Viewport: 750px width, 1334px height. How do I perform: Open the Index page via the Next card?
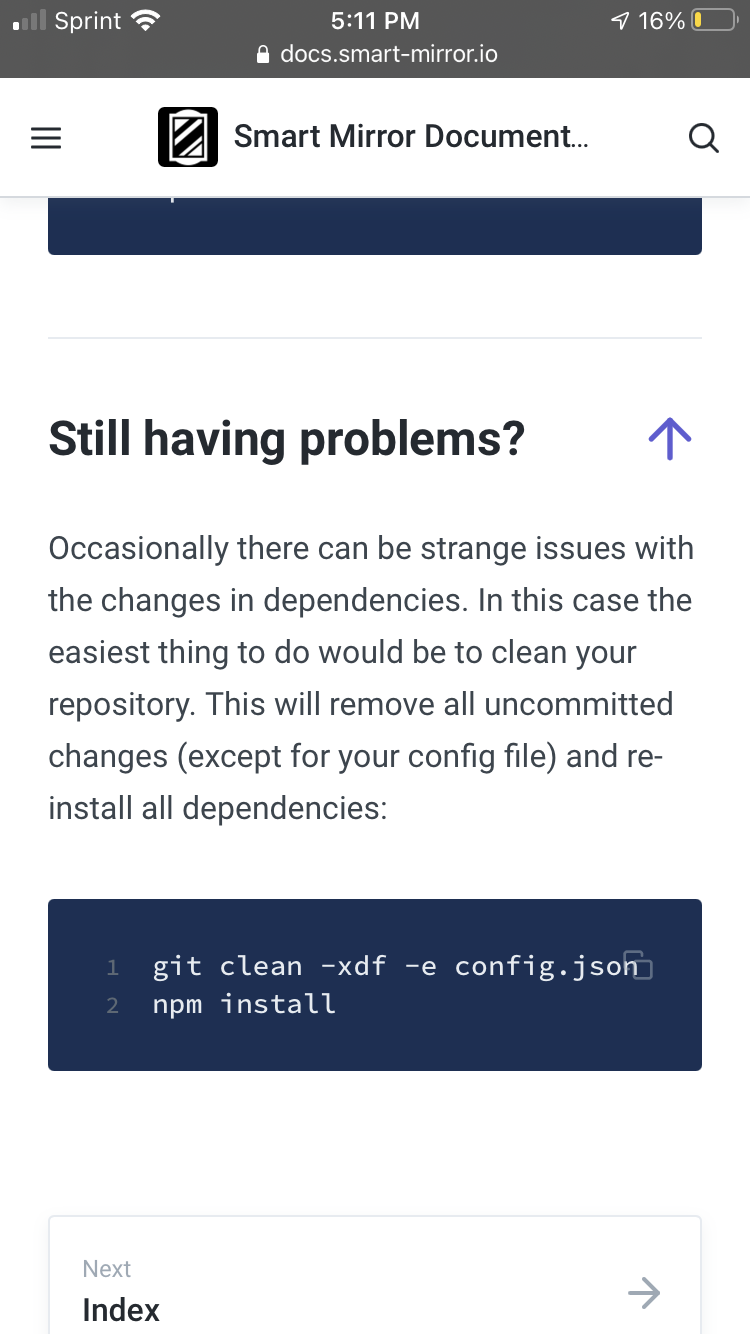pyautogui.click(x=375, y=1293)
